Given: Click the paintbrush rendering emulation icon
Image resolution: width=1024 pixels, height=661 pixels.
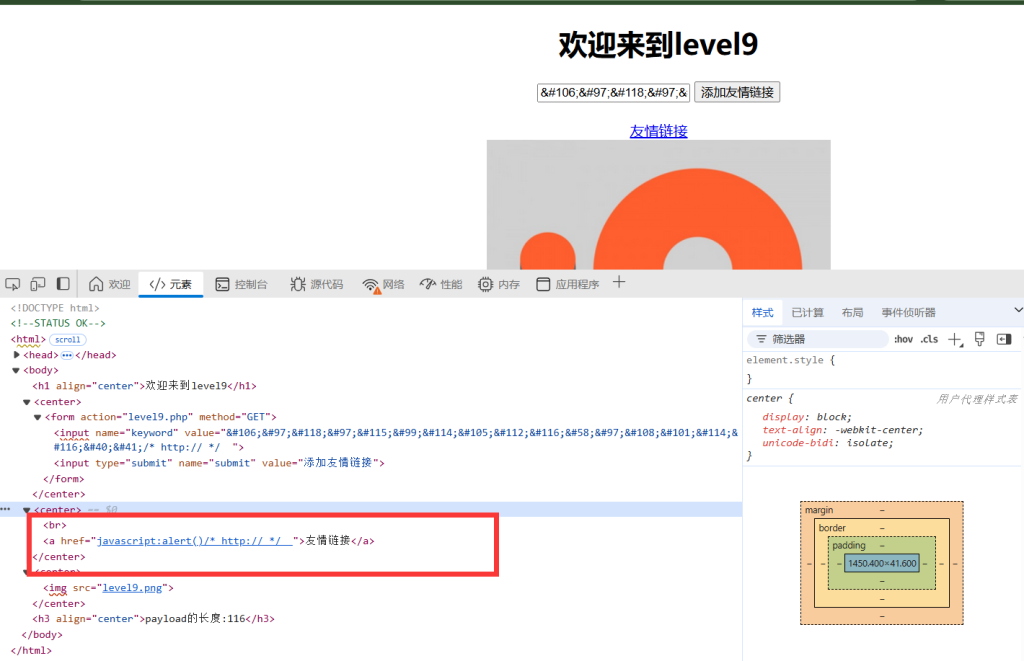Looking at the screenshot, I should (x=980, y=338).
